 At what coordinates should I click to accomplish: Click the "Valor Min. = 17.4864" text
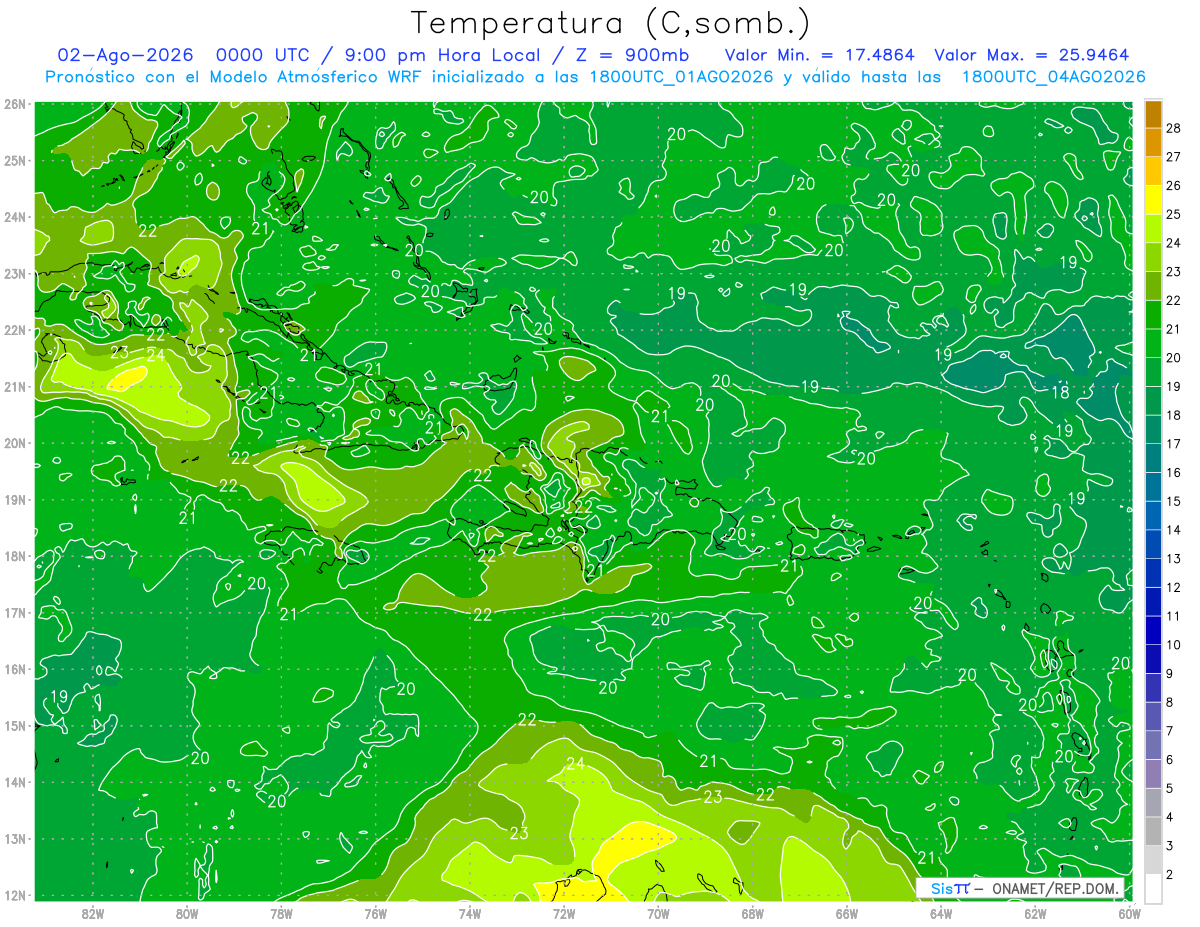click(820, 55)
